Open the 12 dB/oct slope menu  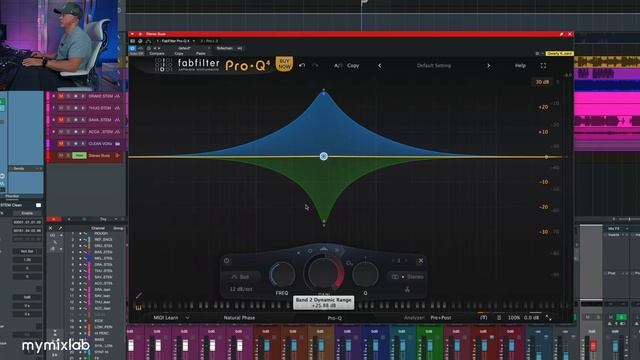[x=241, y=289]
